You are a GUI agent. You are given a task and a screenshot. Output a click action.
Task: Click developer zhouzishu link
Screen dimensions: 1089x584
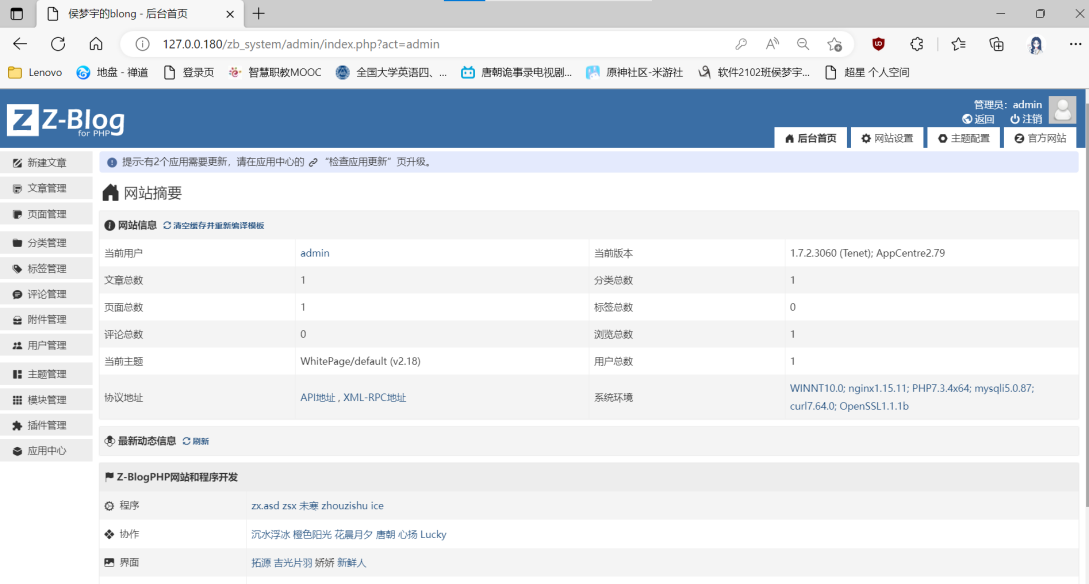344,506
